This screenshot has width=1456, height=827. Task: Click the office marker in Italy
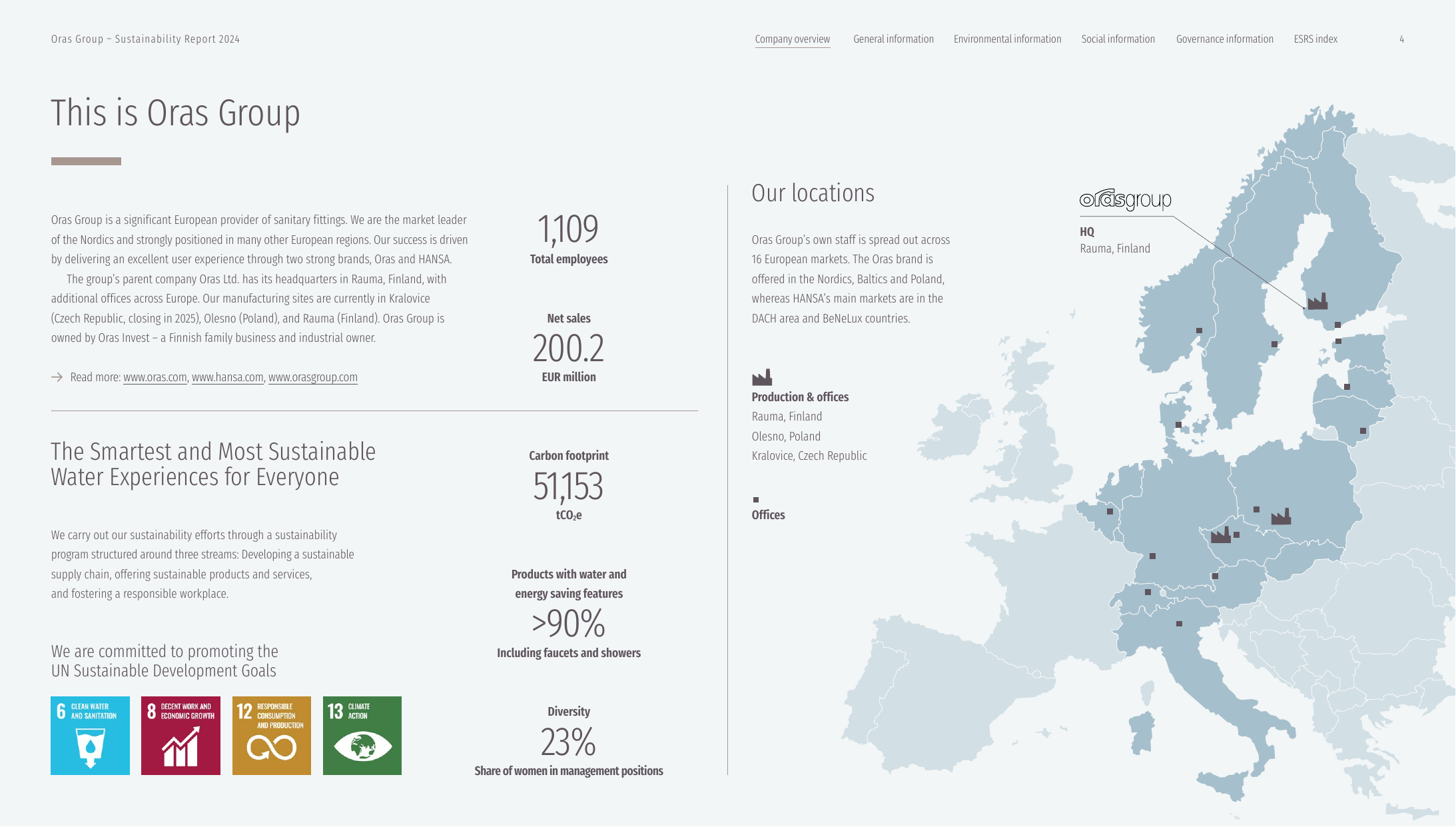point(1179,624)
